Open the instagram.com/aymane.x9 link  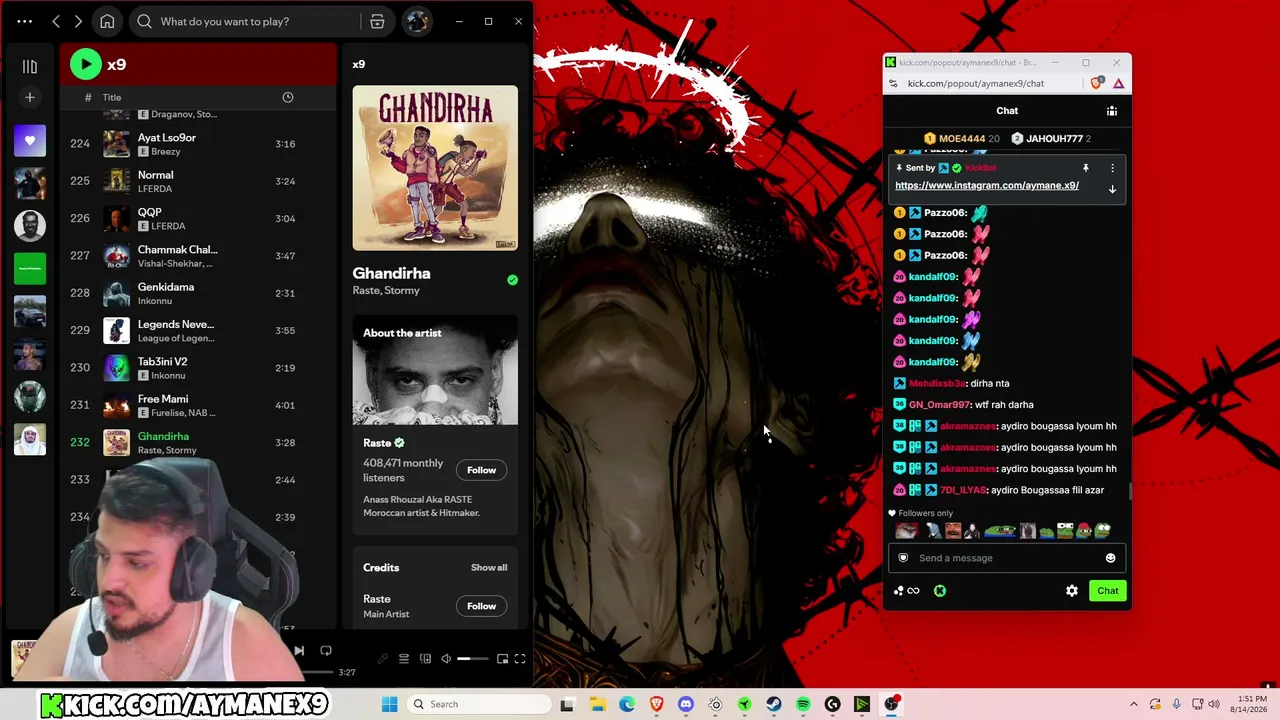coord(987,186)
